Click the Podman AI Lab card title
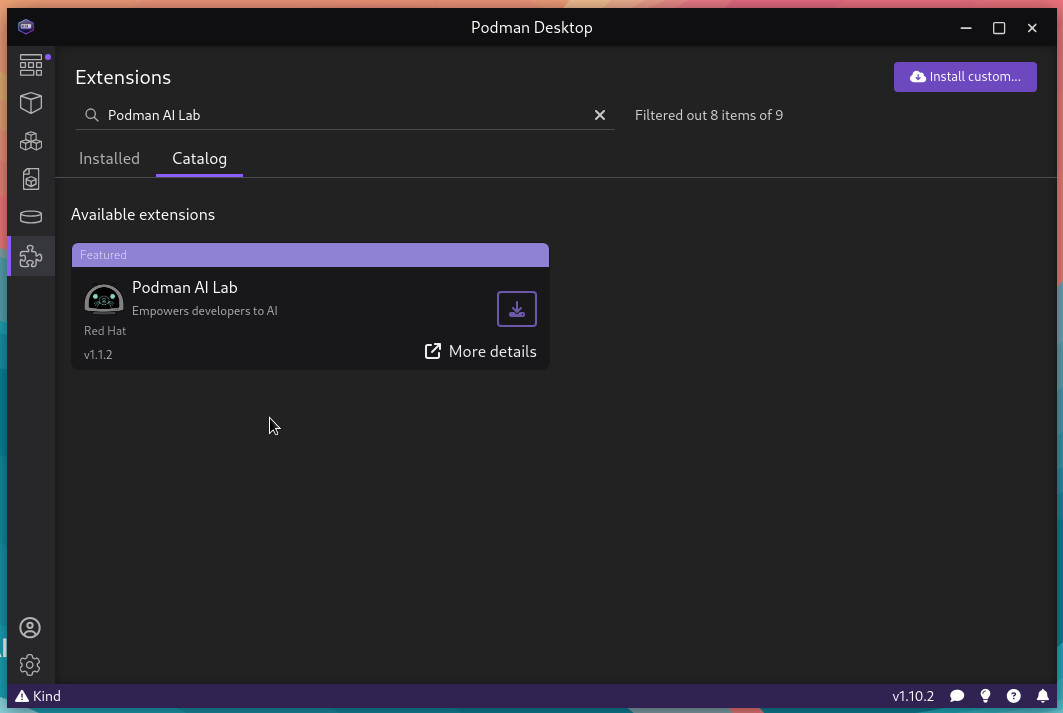 pyautogui.click(x=184, y=287)
